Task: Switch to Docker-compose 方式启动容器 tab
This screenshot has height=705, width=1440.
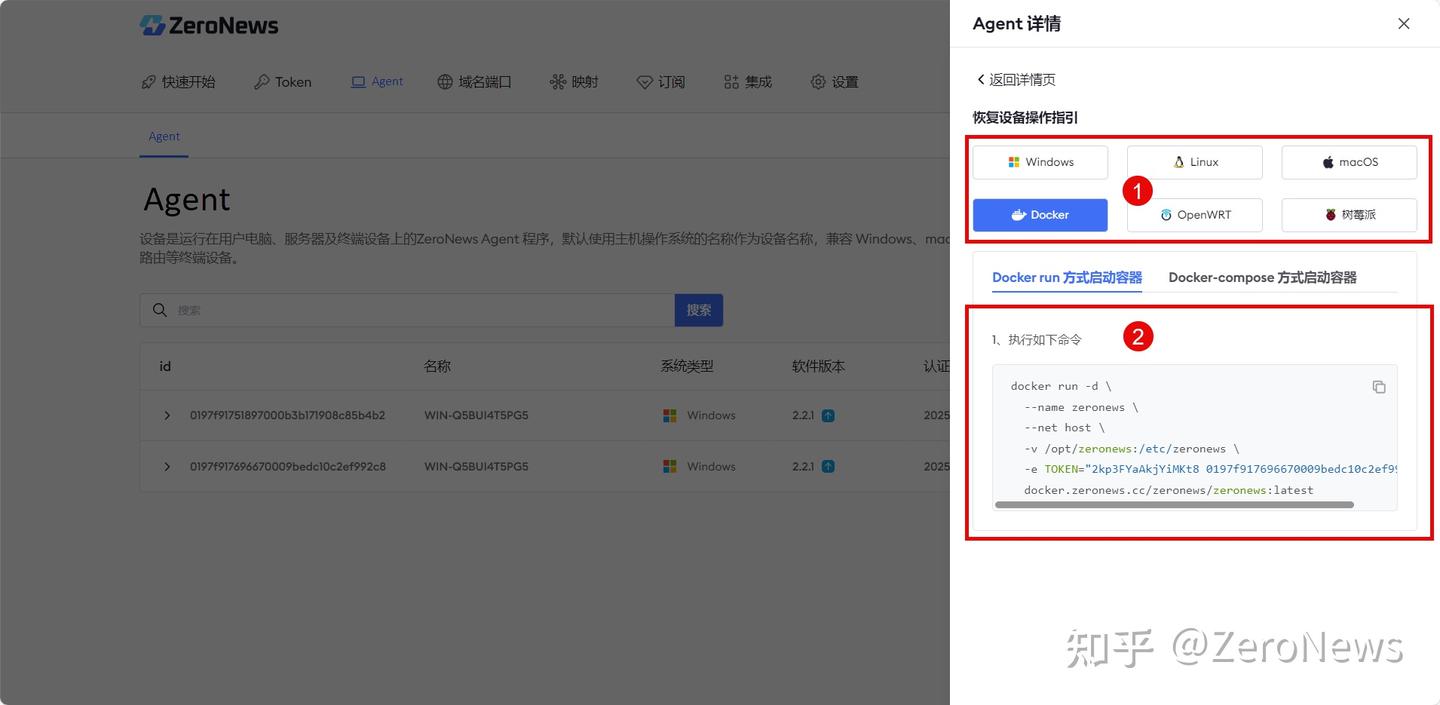Action: 1262,278
